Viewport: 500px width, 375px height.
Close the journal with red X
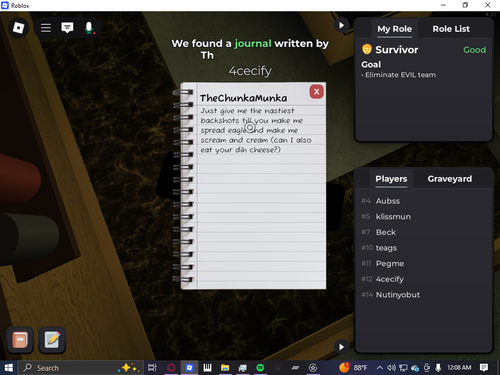(x=317, y=91)
